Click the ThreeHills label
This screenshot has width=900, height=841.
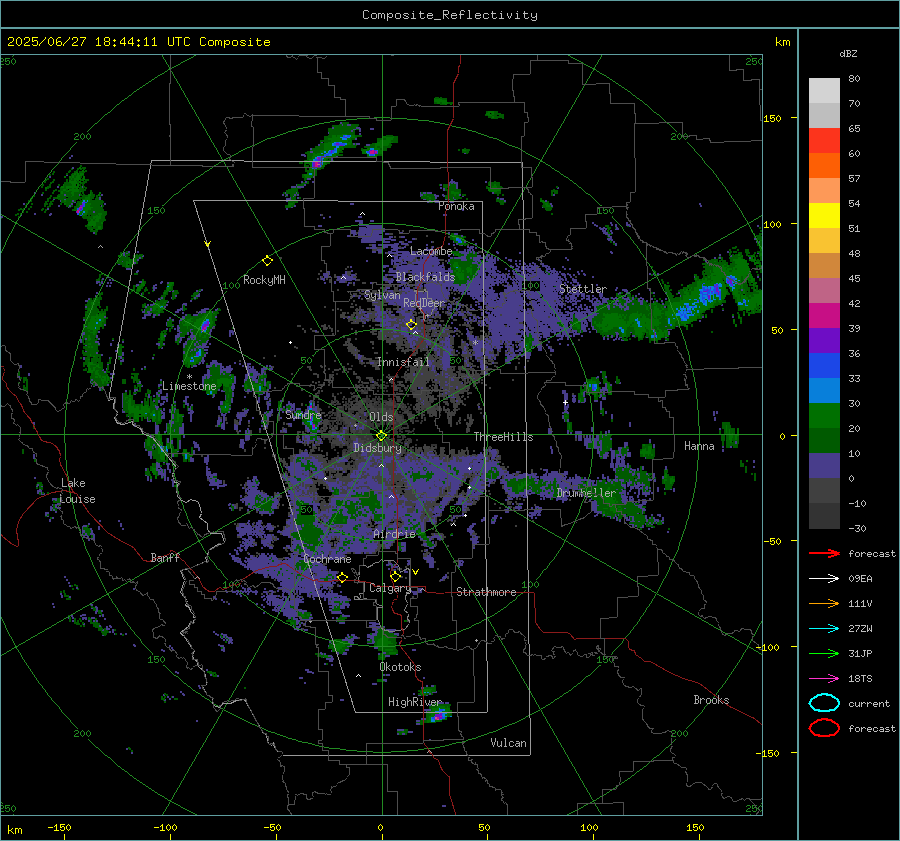click(503, 437)
